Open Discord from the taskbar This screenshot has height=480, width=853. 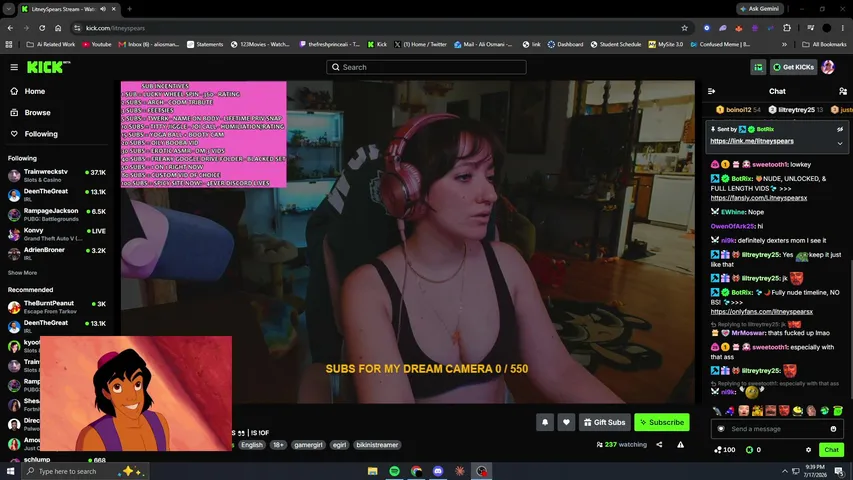[438, 471]
